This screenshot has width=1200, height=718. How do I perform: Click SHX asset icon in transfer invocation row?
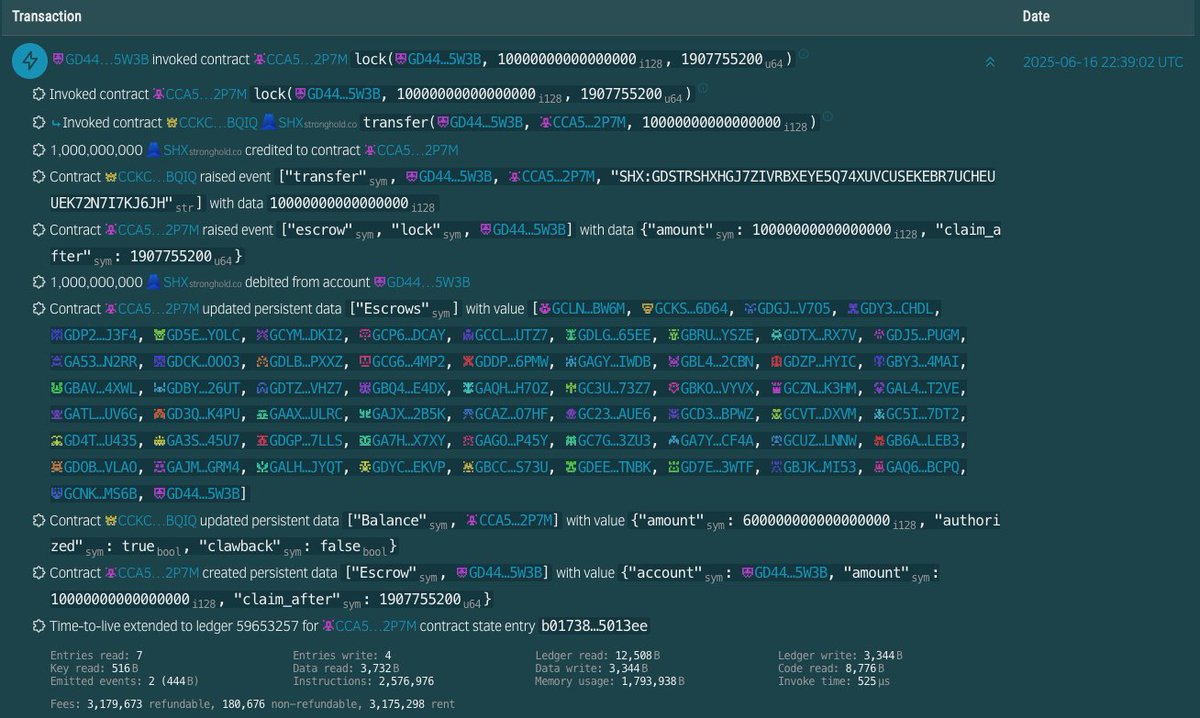(x=268, y=122)
